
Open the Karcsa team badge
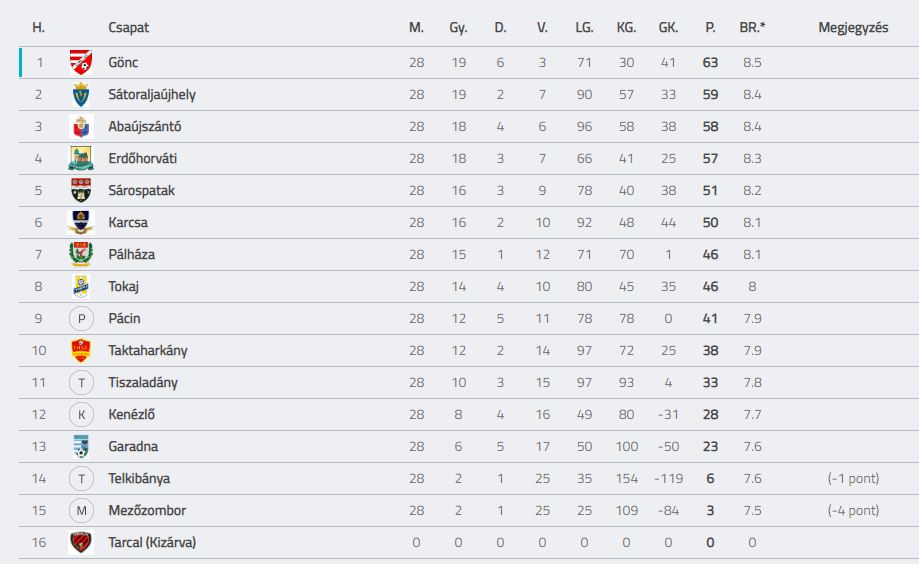pos(81,222)
